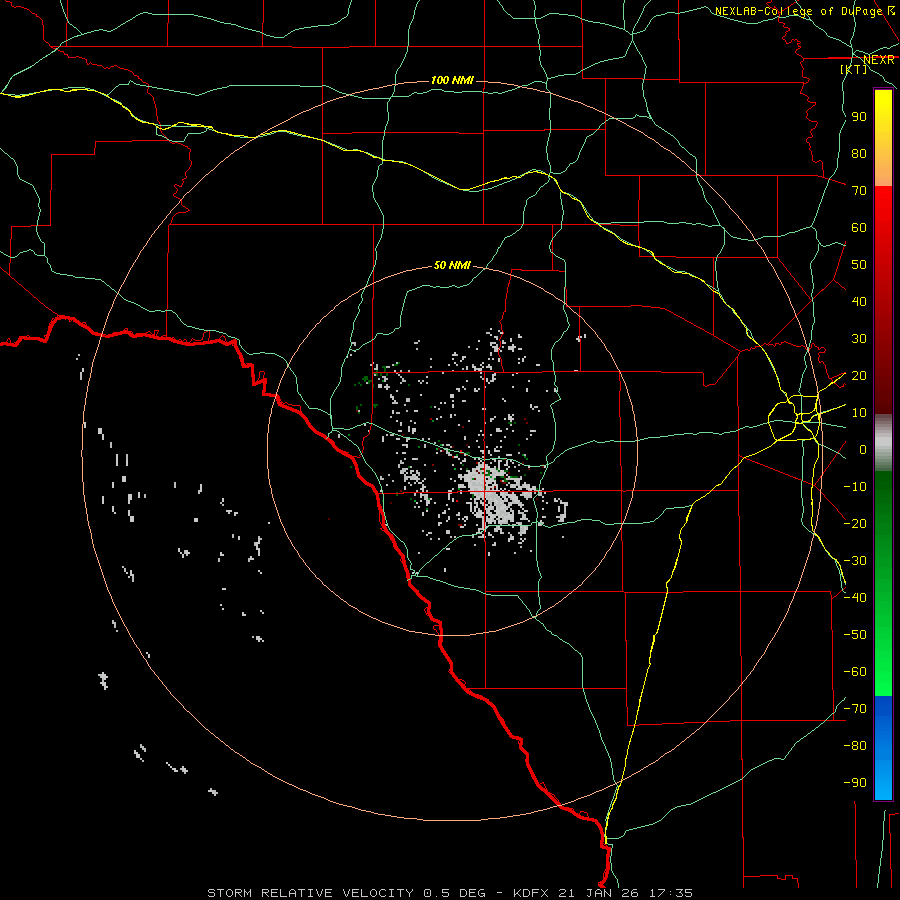Click the gray zero-velocity band in the legend

883,443
